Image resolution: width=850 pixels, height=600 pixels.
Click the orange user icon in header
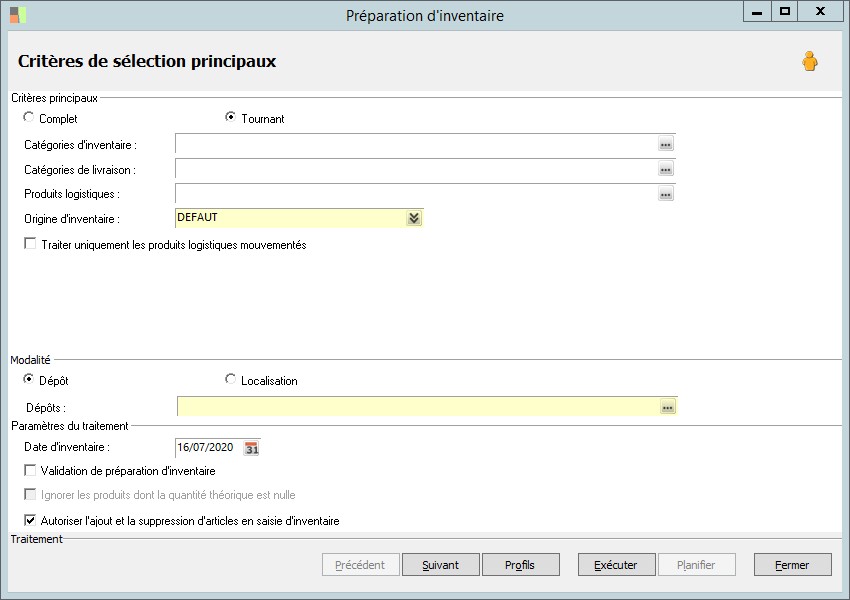pos(809,62)
